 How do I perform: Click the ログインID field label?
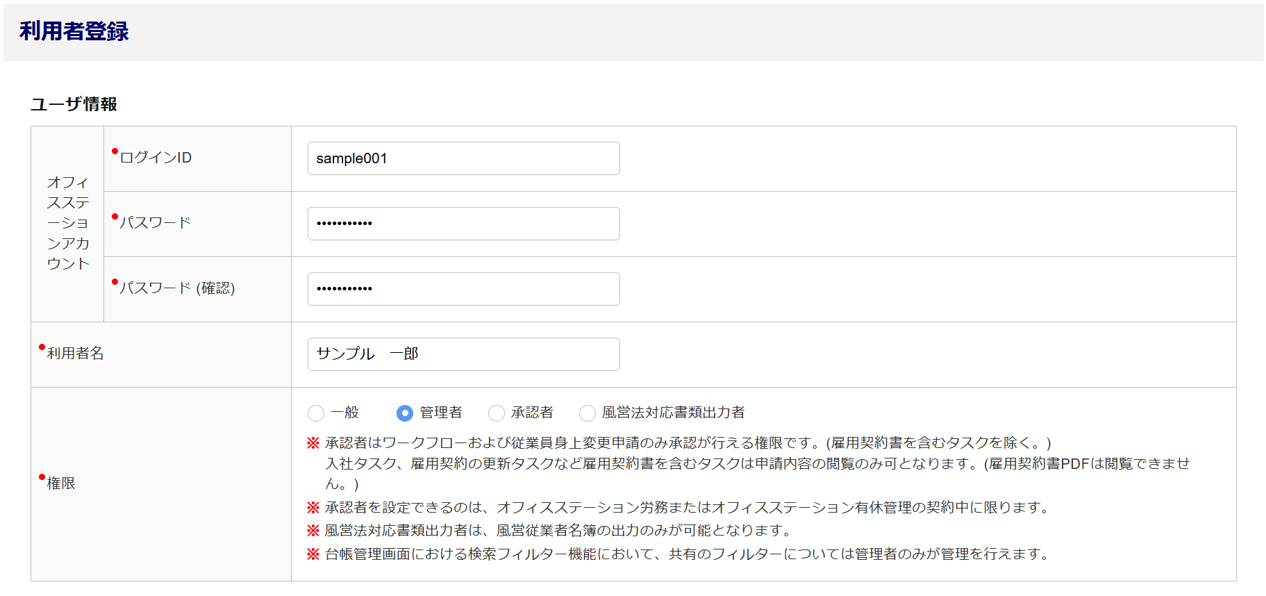(155, 158)
